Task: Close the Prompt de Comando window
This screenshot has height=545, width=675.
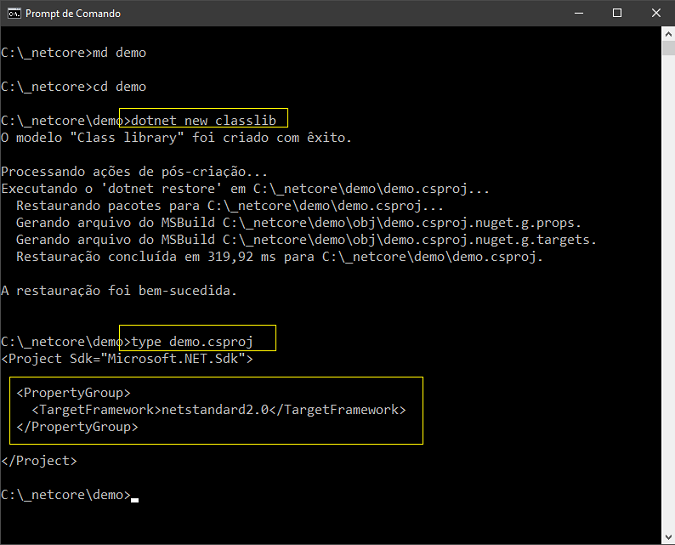Action: coord(656,13)
